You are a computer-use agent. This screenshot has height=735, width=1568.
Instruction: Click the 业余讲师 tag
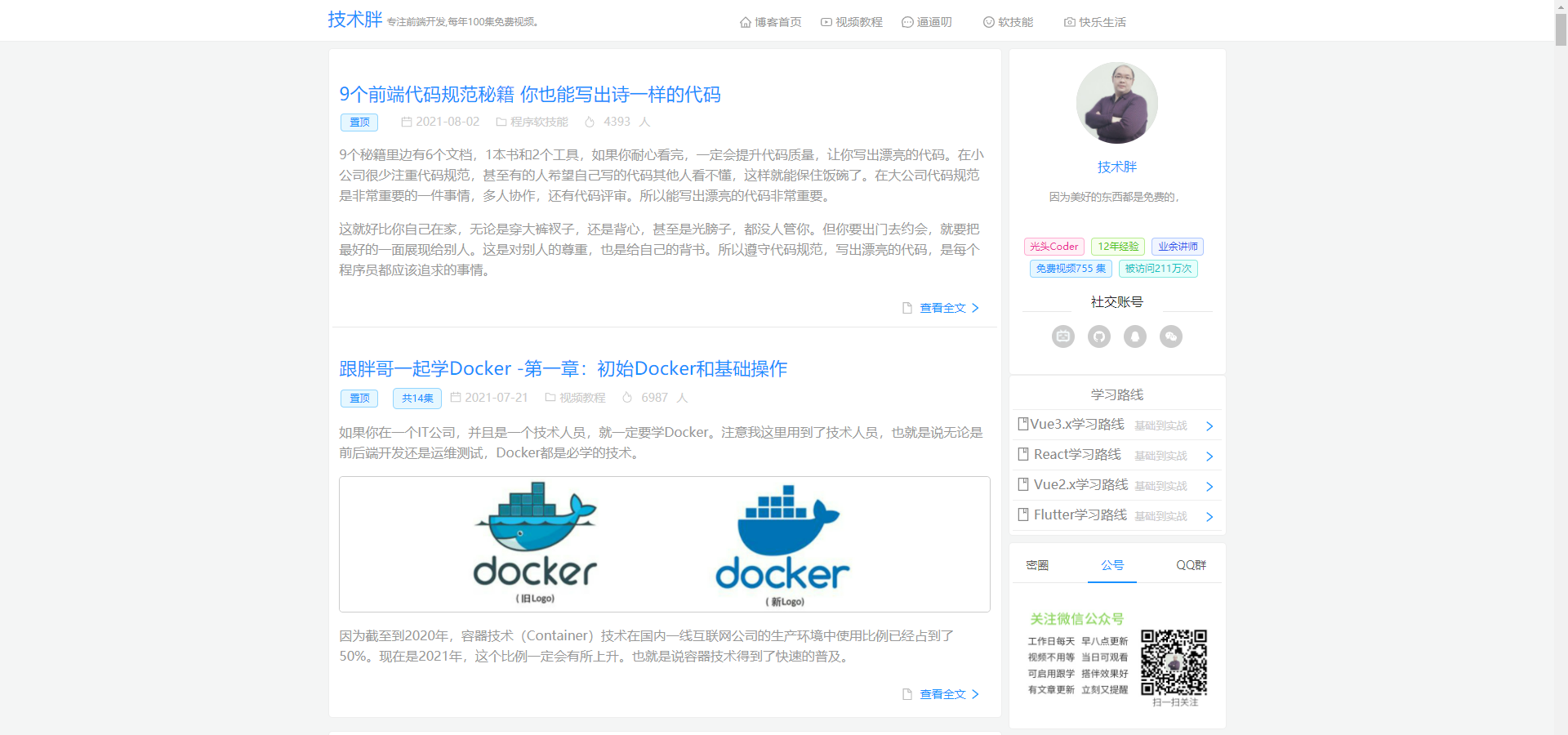click(x=1178, y=247)
